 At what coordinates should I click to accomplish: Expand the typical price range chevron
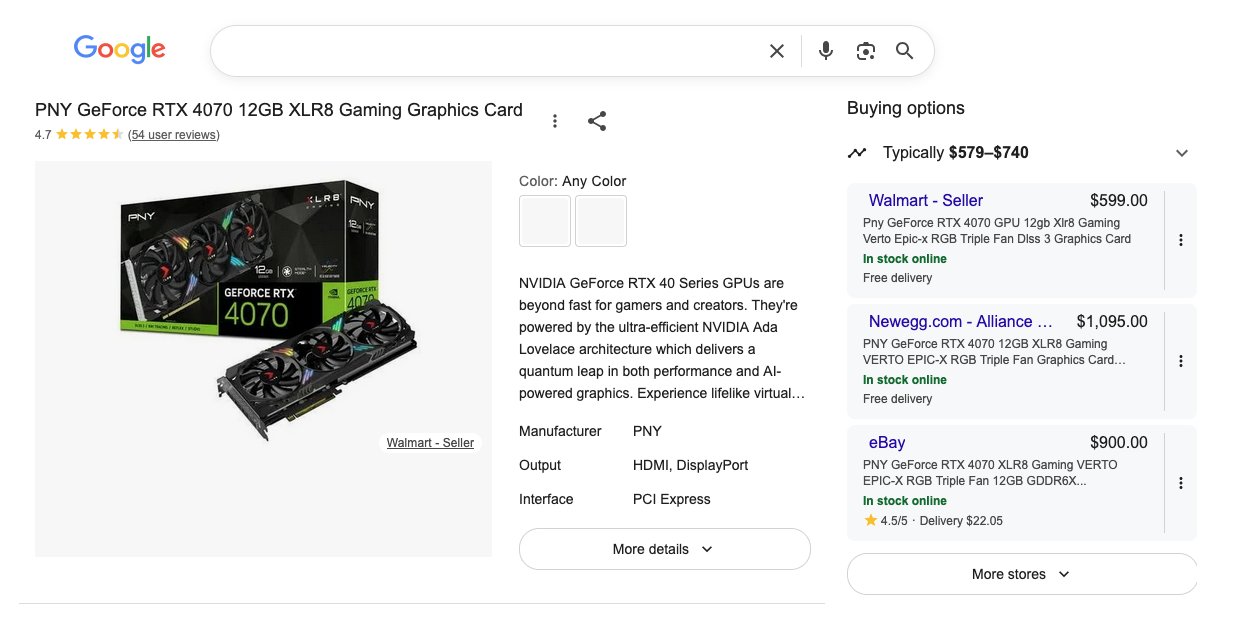coord(1181,153)
